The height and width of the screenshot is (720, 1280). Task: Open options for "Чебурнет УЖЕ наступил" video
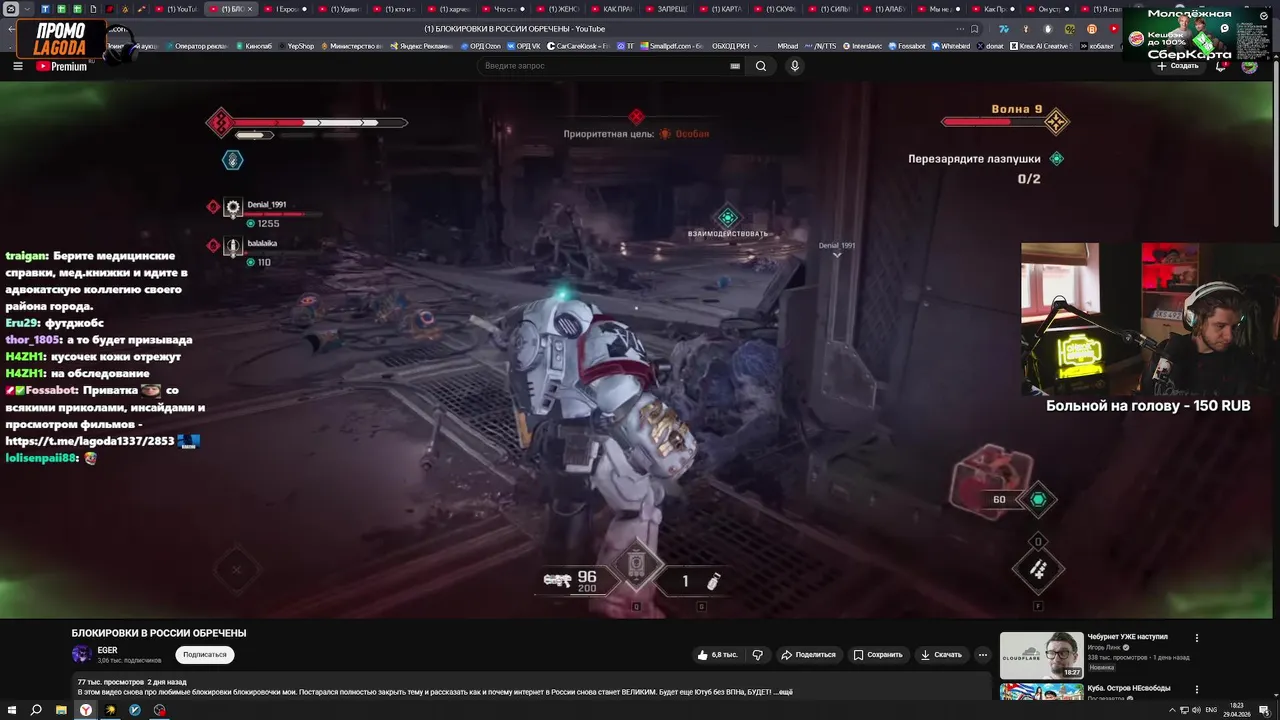1196,638
